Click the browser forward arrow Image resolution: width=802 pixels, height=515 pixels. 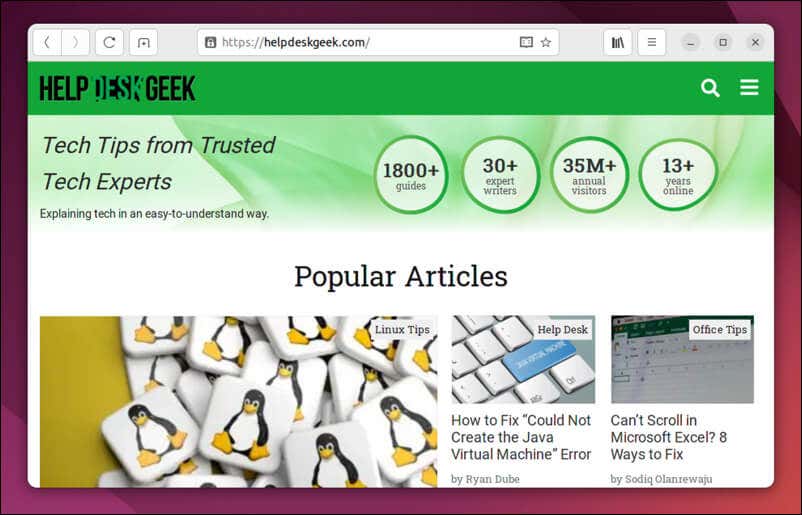coord(75,42)
